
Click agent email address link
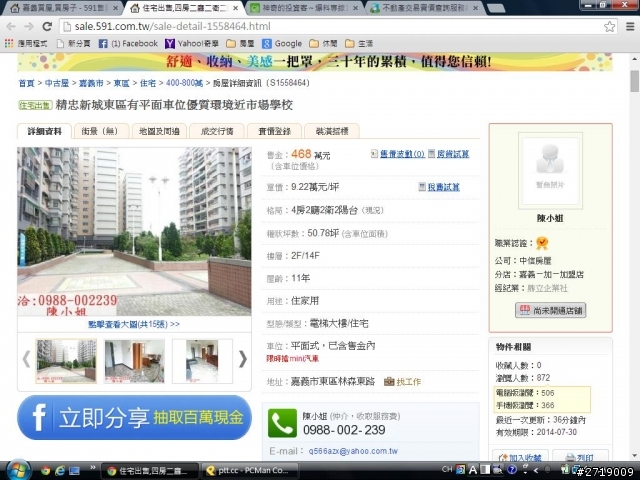(353, 451)
